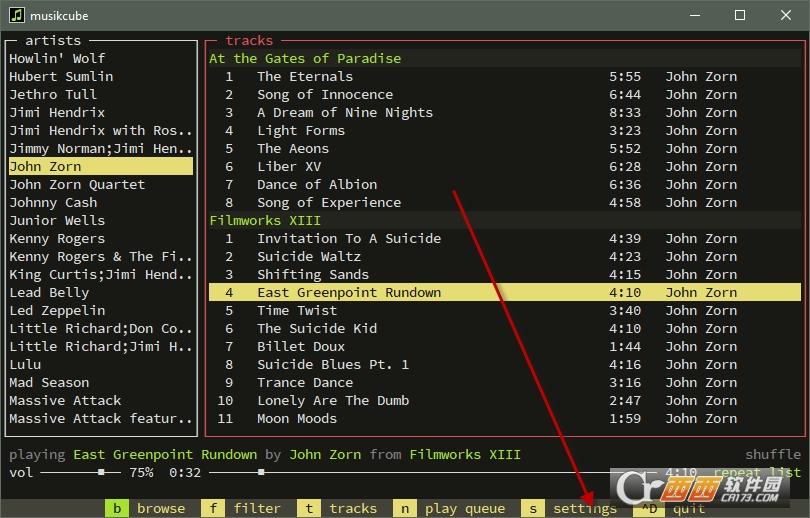Play track Suicide Waltz
Viewport: 810px width, 518px height.
tap(505, 257)
